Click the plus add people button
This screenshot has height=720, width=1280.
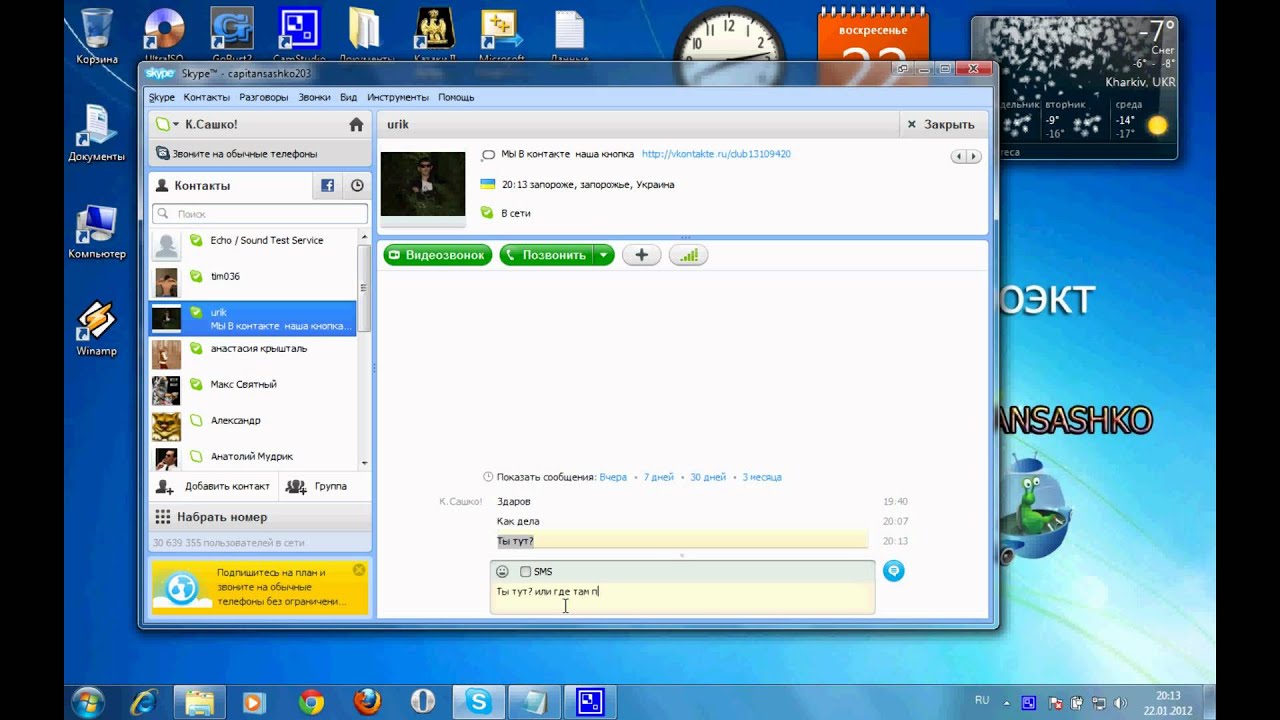(x=642, y=255)
